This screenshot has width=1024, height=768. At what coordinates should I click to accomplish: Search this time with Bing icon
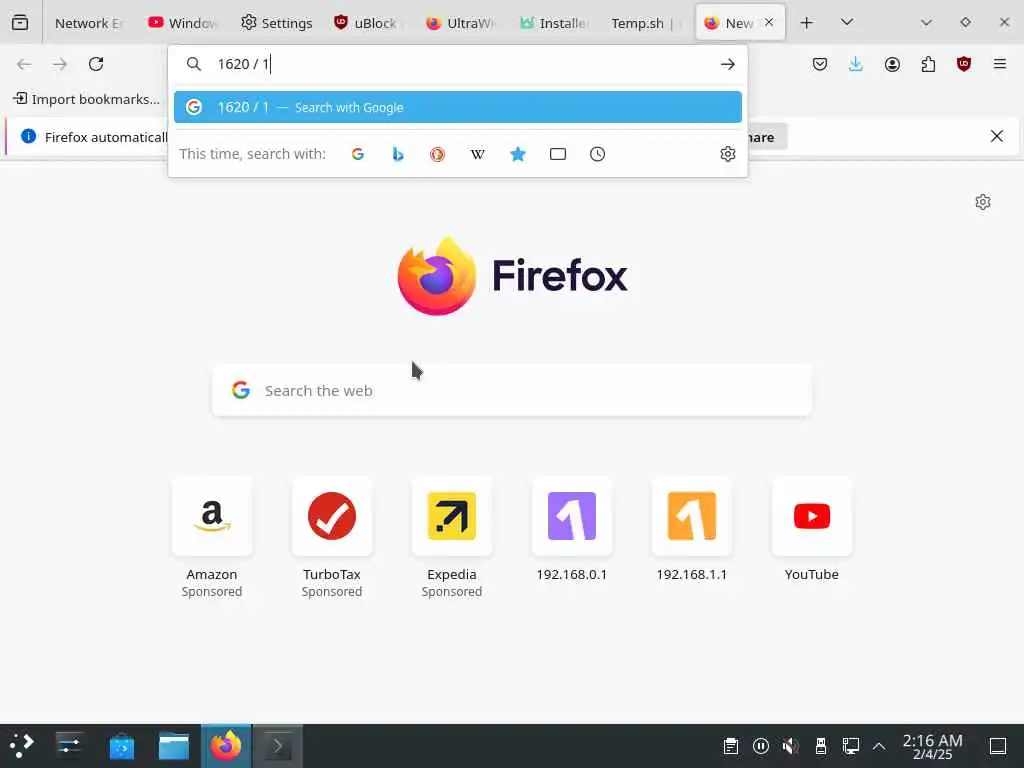[x=398, y=154]
